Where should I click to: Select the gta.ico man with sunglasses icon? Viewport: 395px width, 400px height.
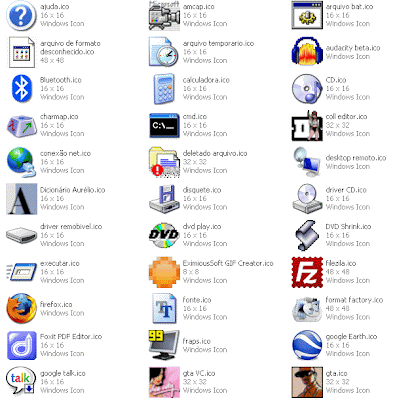pyautogui.click(x=307, y=382)
